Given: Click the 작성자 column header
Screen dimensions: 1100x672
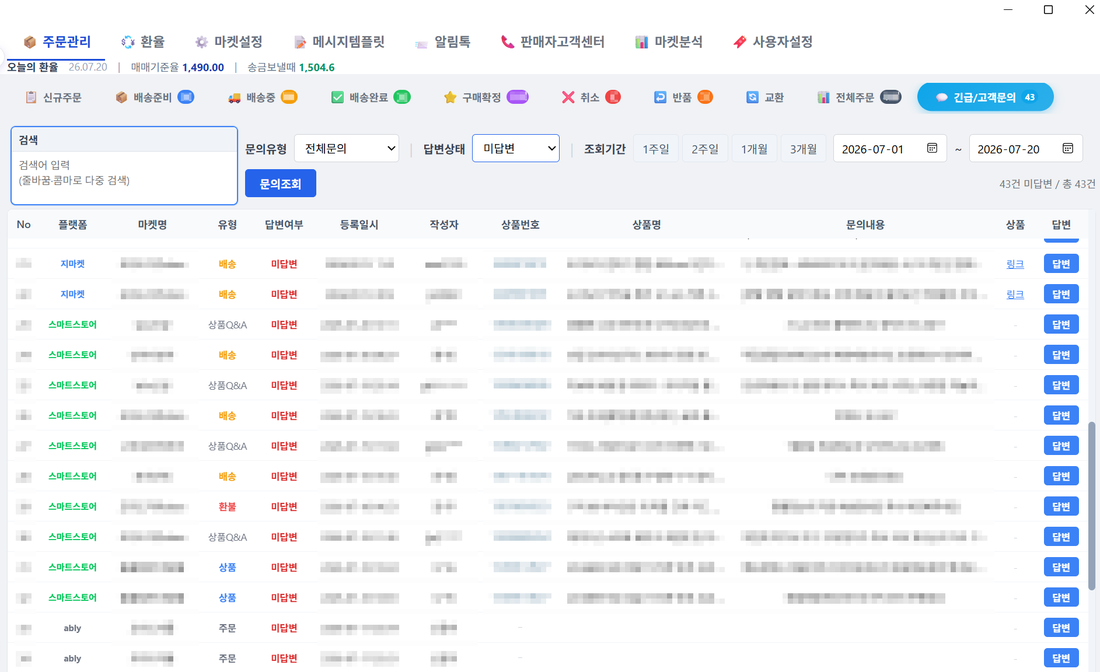Looking at the screenshot, I should (x=444, y=224).
